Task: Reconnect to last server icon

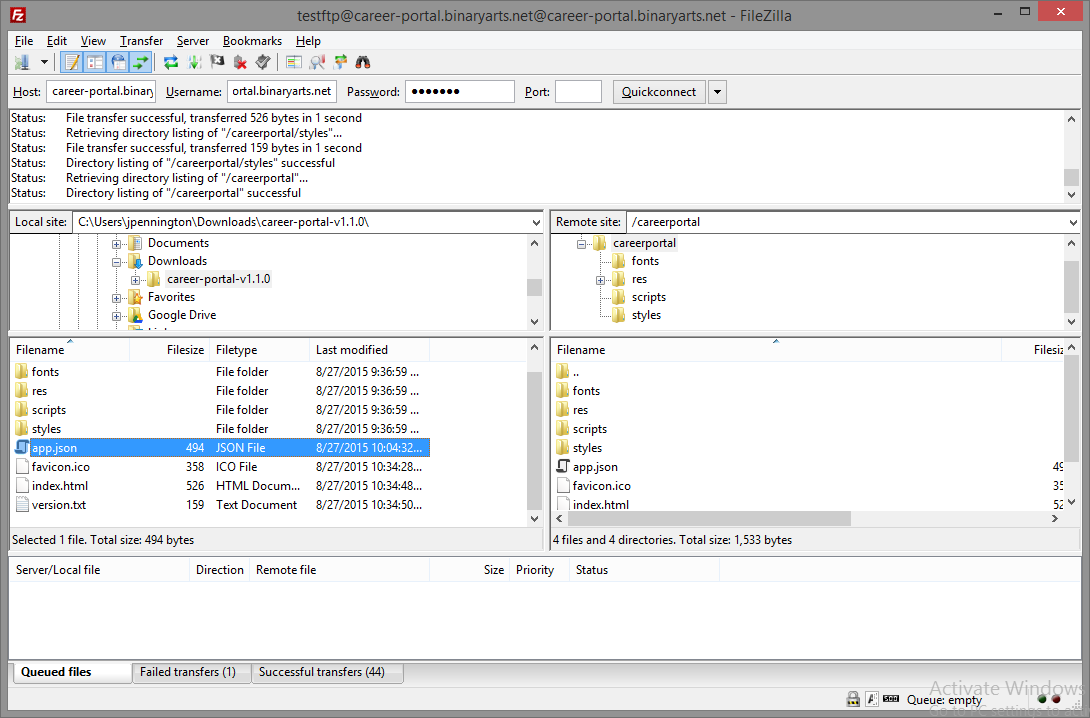Action: (x=263, y=63)
